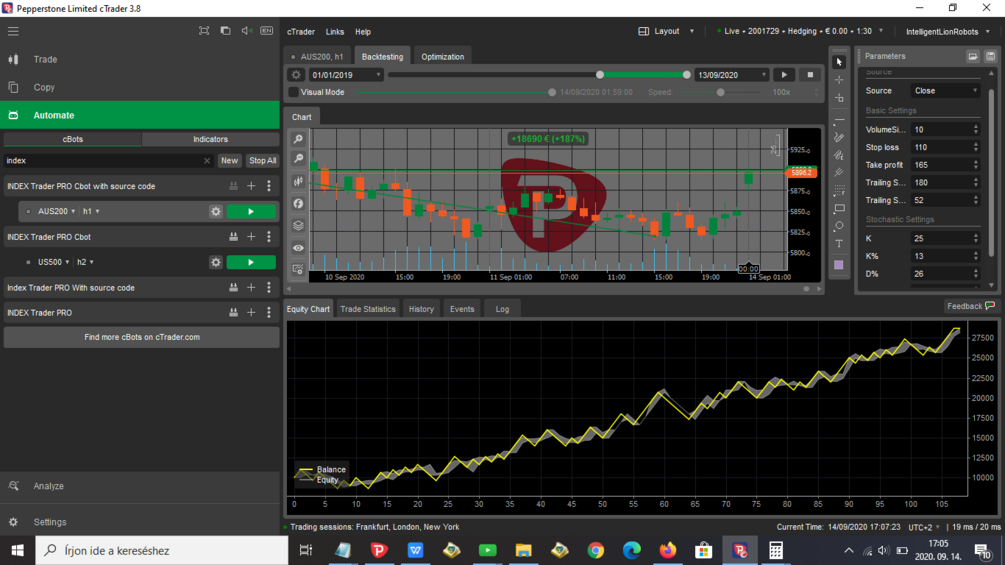
Task: Toggle the hamburger menu sidebar
Action: click(13, 31)
